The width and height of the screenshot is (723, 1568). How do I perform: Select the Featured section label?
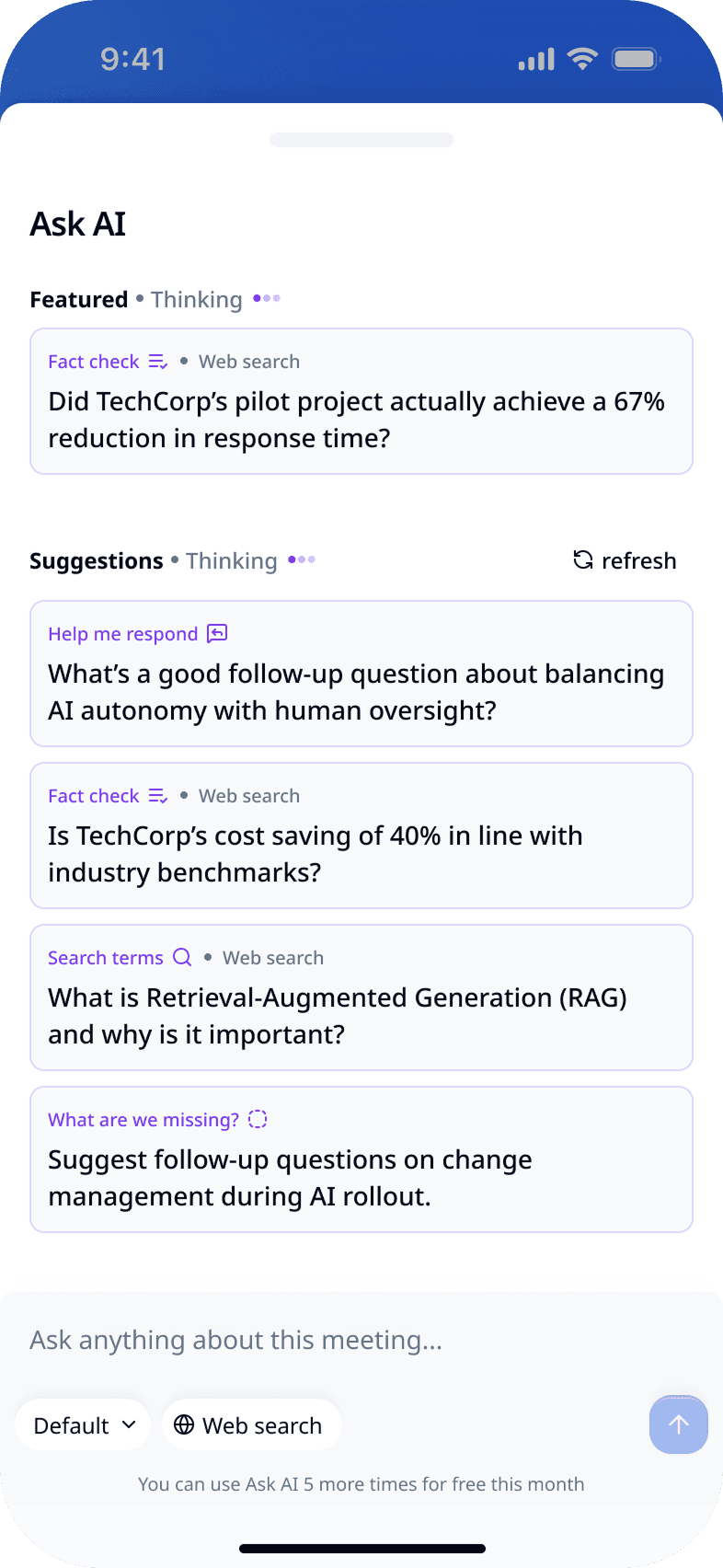click(x=79, y=299)
